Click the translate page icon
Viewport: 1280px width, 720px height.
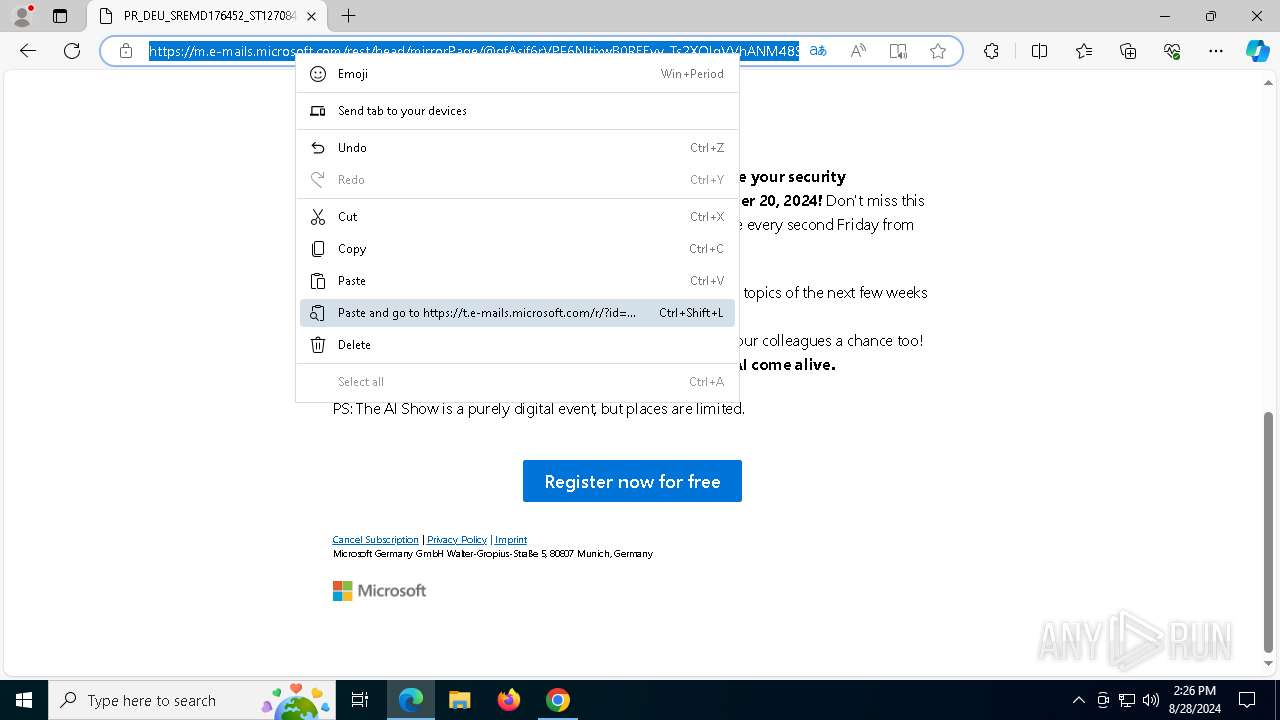tap(818, 51)
